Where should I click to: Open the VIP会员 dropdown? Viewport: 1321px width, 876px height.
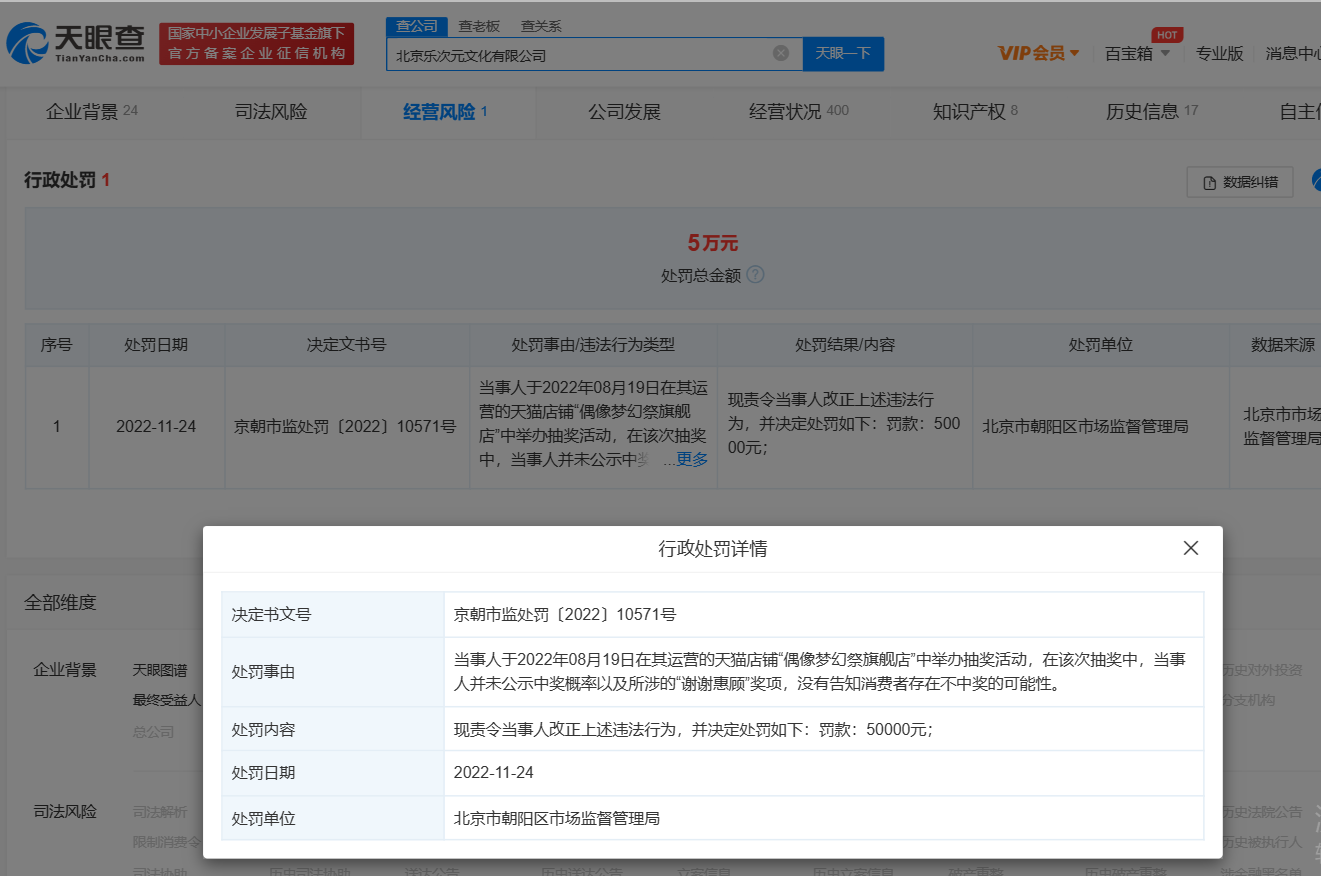click(x=1039, y=53)
